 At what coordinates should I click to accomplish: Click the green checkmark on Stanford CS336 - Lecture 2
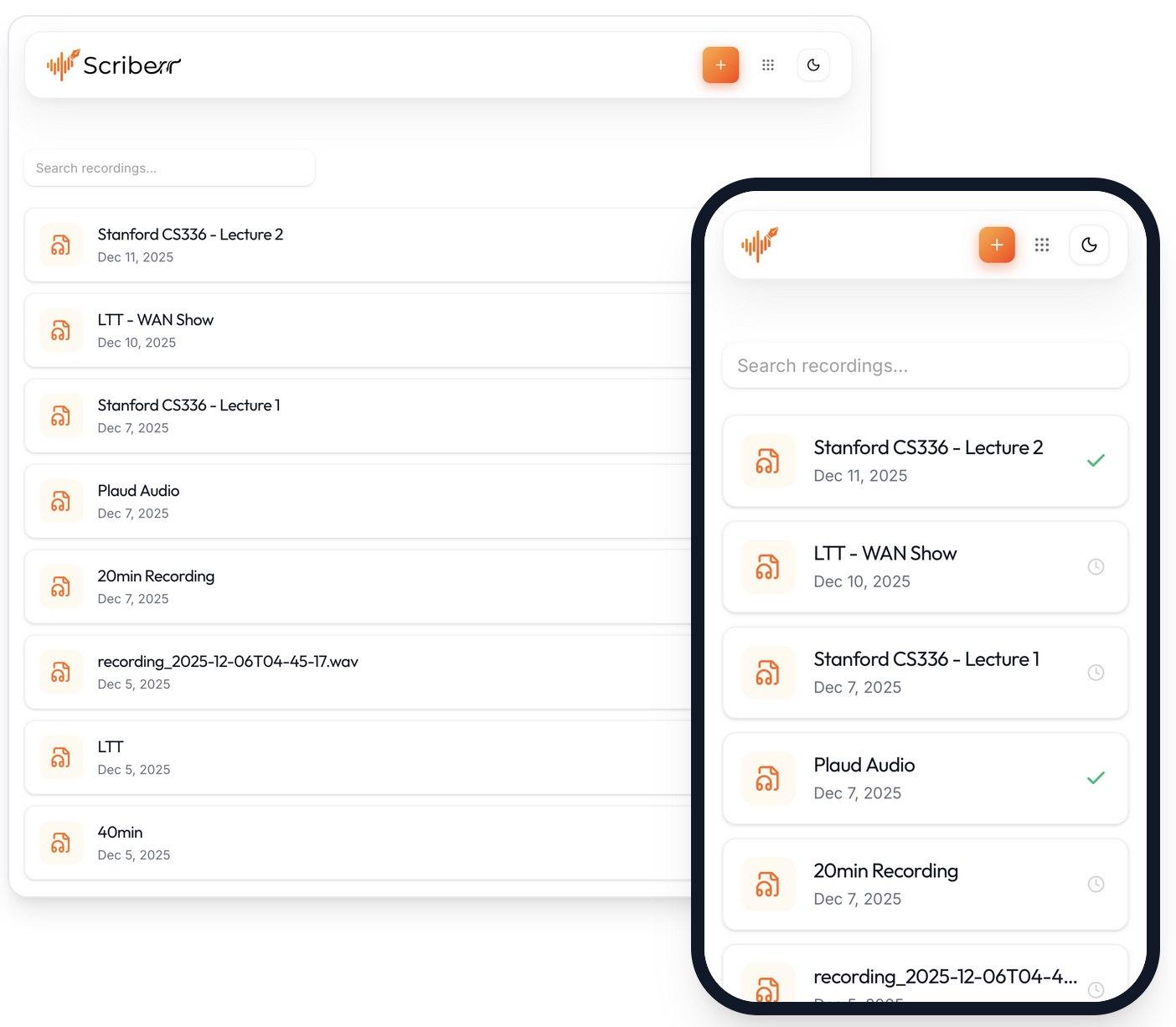1096,460
